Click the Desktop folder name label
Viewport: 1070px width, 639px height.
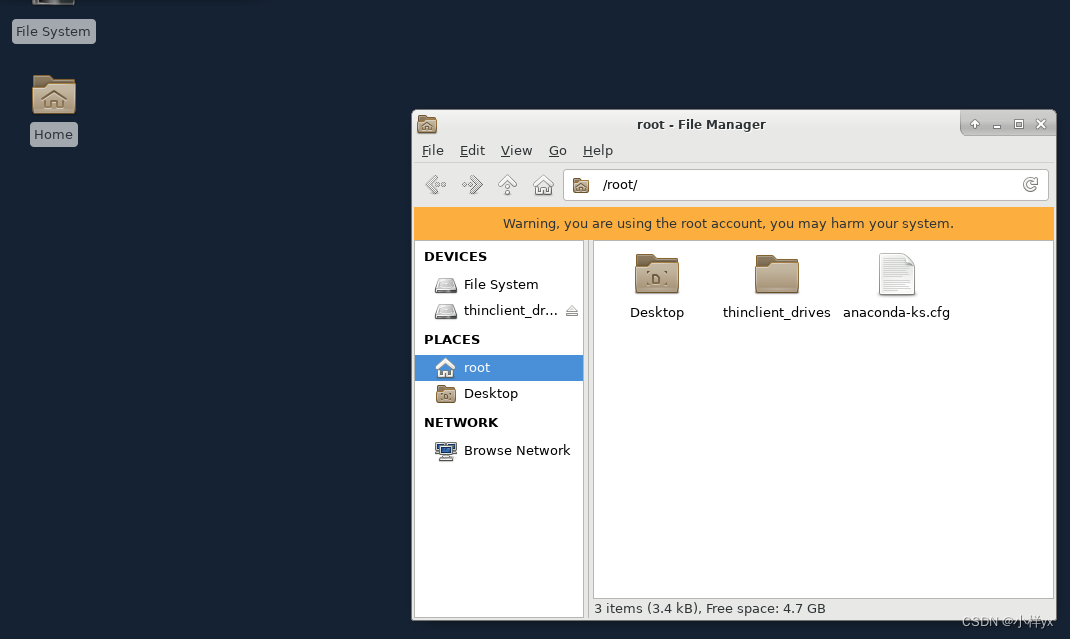[x=656, y=313]
